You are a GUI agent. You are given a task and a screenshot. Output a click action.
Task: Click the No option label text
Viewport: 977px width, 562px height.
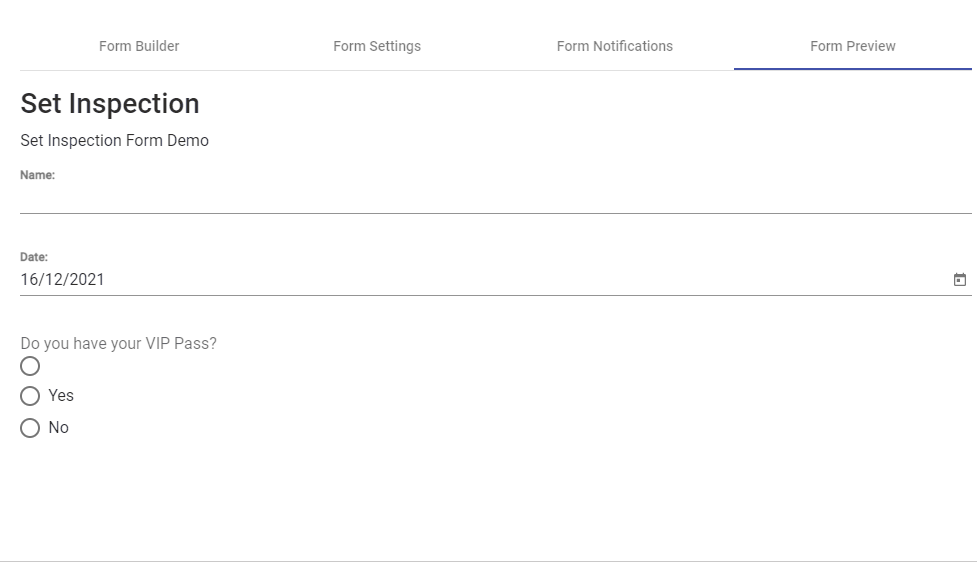[59, 428]
